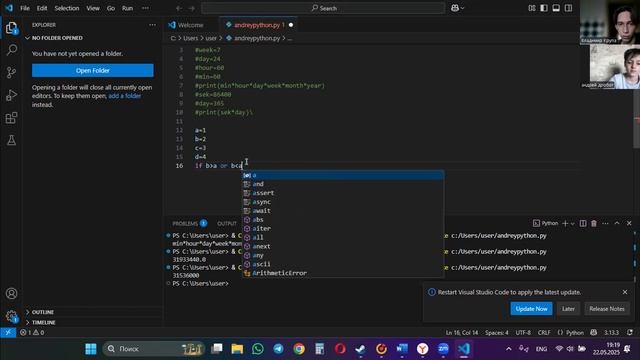Image resolution: width=640 pixels, height=360 pixels.
Task: Click the title bar Search field
Action: pyautogui.click(x=323, y=8)
